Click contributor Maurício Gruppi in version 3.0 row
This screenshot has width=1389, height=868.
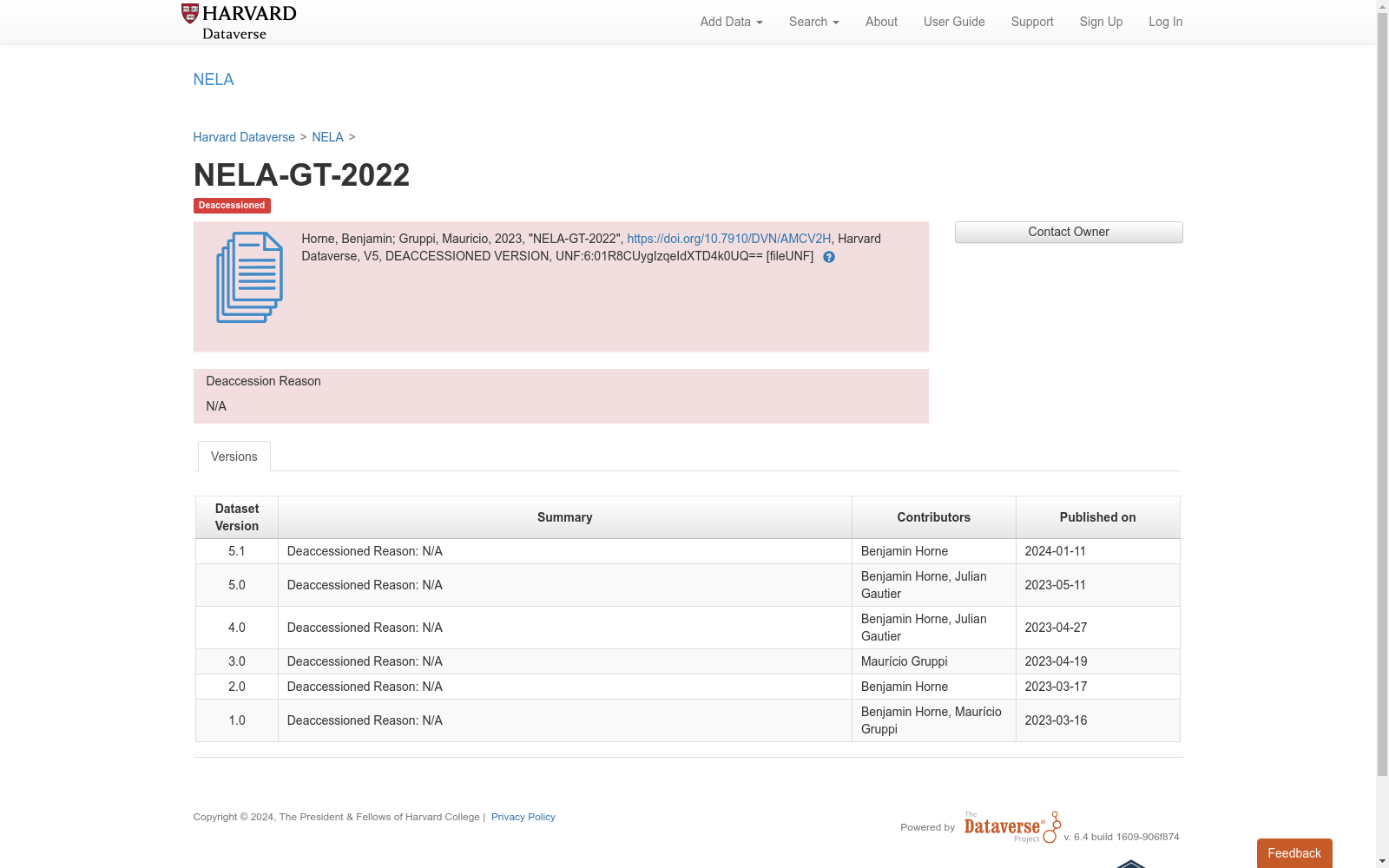(905, 661)
